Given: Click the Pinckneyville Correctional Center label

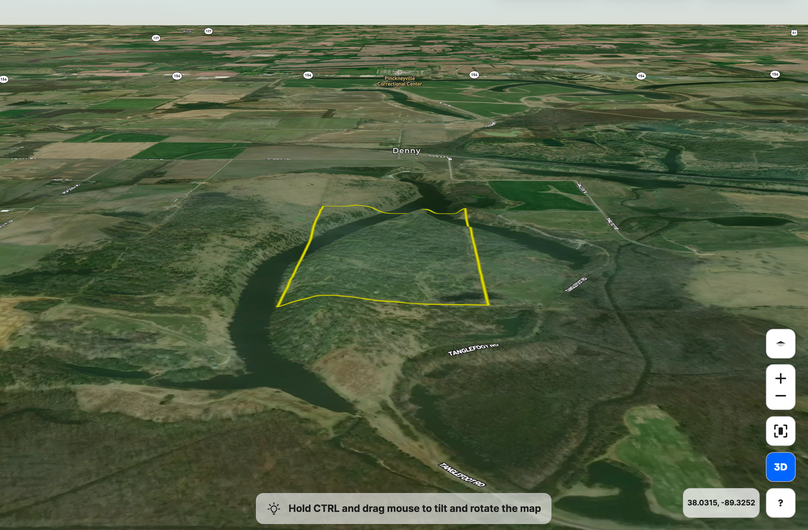Looking at the screenshot, I should pyautogui.click(x=399, y=81).
